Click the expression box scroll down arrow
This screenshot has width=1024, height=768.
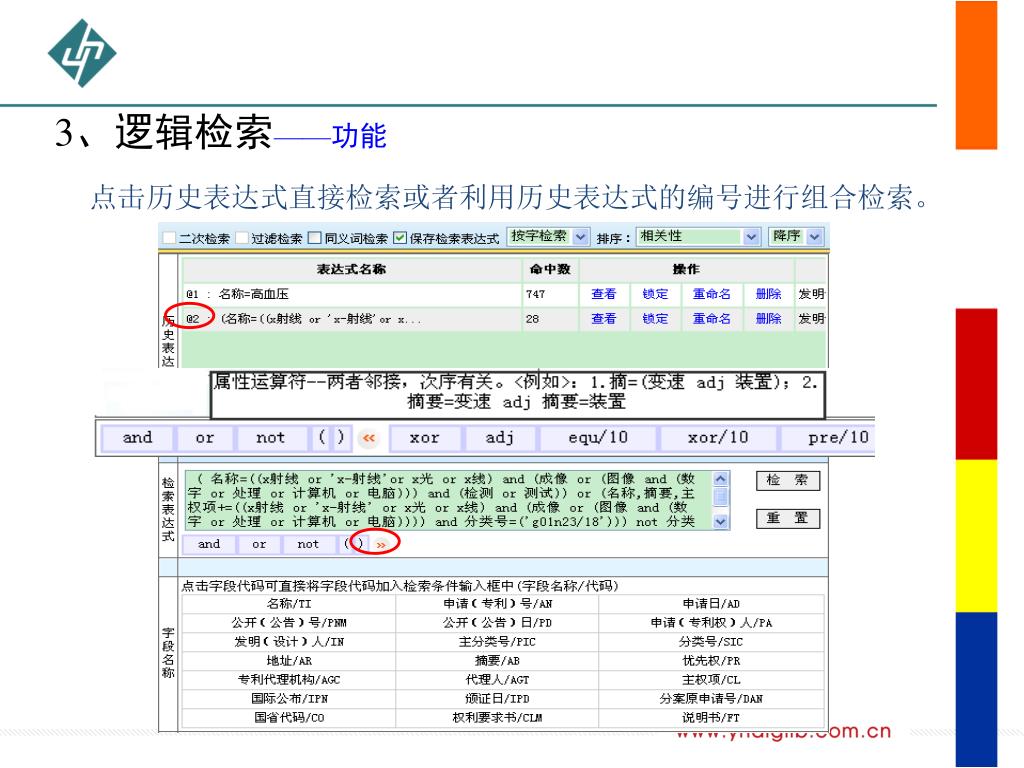[720, 521]
